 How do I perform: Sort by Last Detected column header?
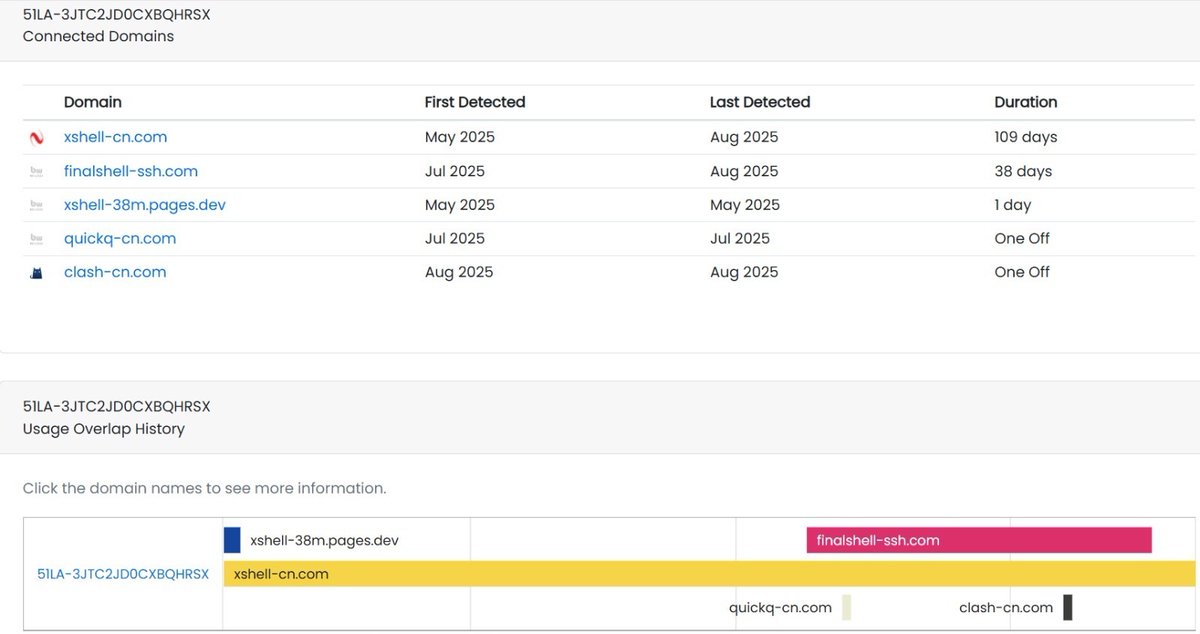tap(760, 102)
